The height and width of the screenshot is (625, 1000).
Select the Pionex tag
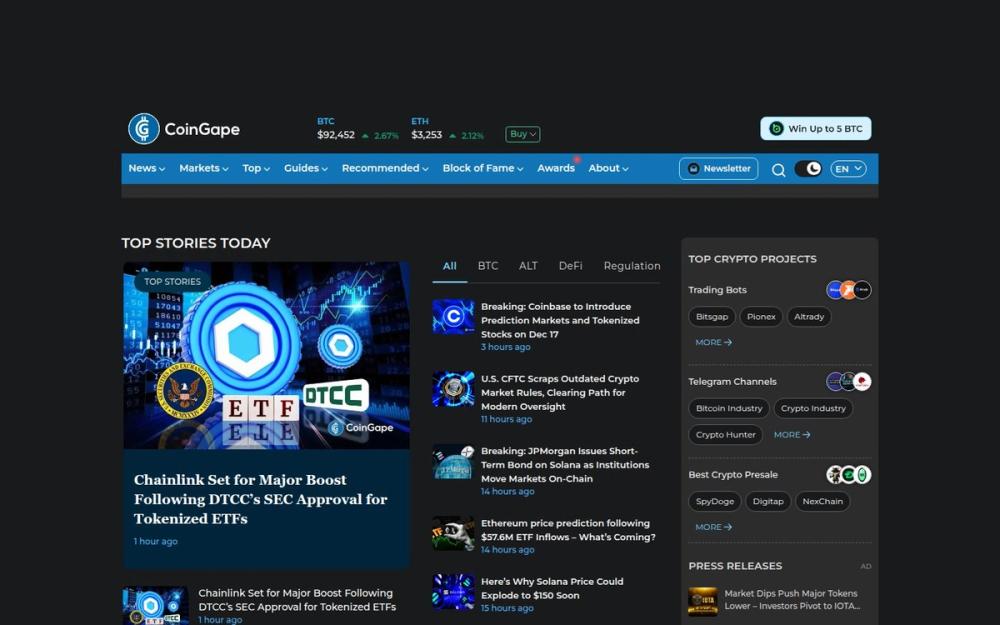click(x=761, y=316)
